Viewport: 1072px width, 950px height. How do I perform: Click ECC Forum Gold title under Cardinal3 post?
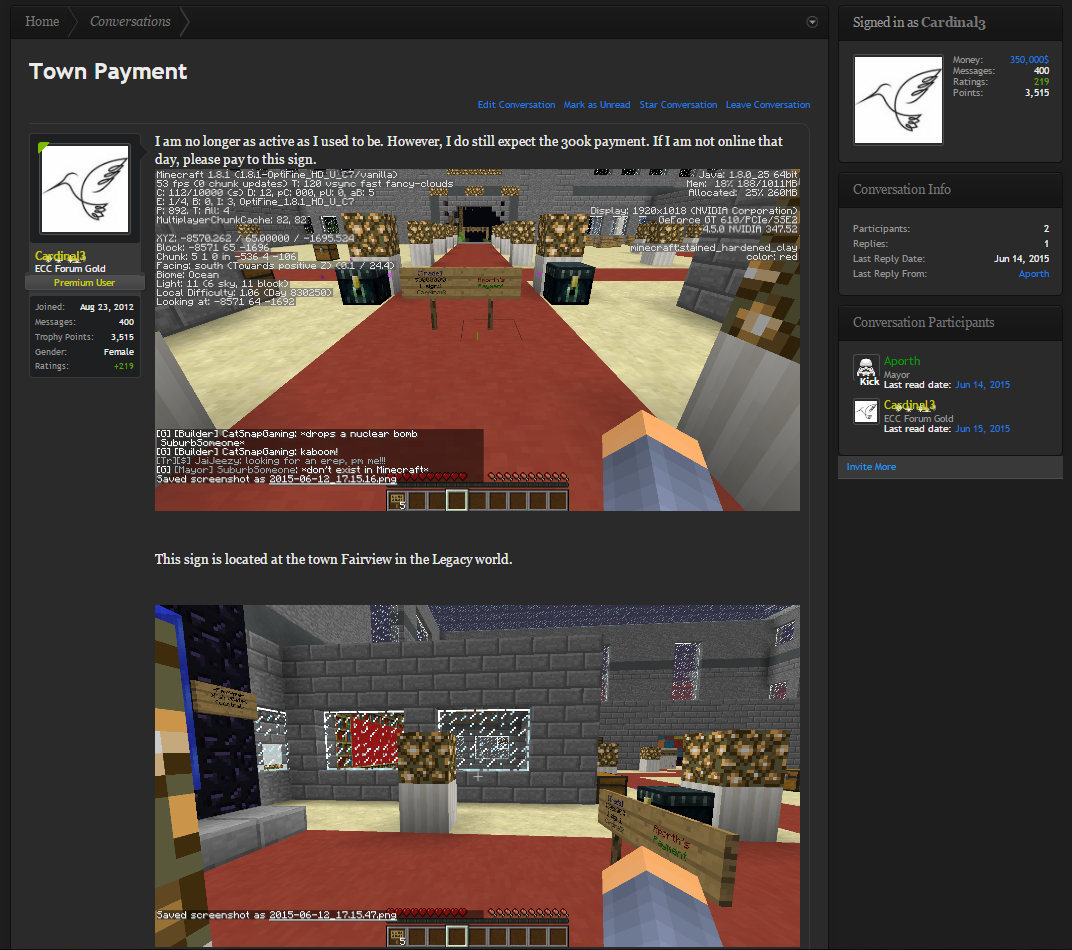pyautogui.click(x=70, y=269)
